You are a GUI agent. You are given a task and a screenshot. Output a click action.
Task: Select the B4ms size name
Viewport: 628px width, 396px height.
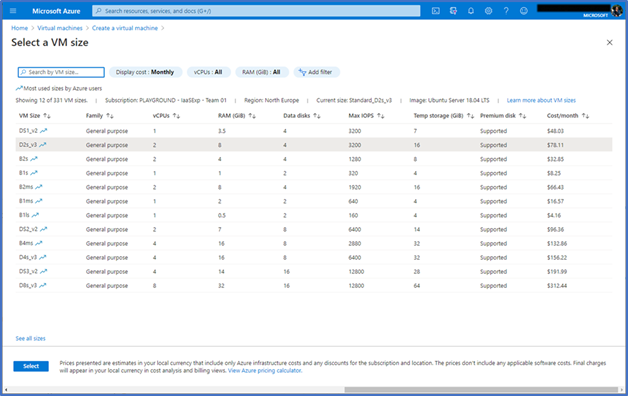point(26,243)
